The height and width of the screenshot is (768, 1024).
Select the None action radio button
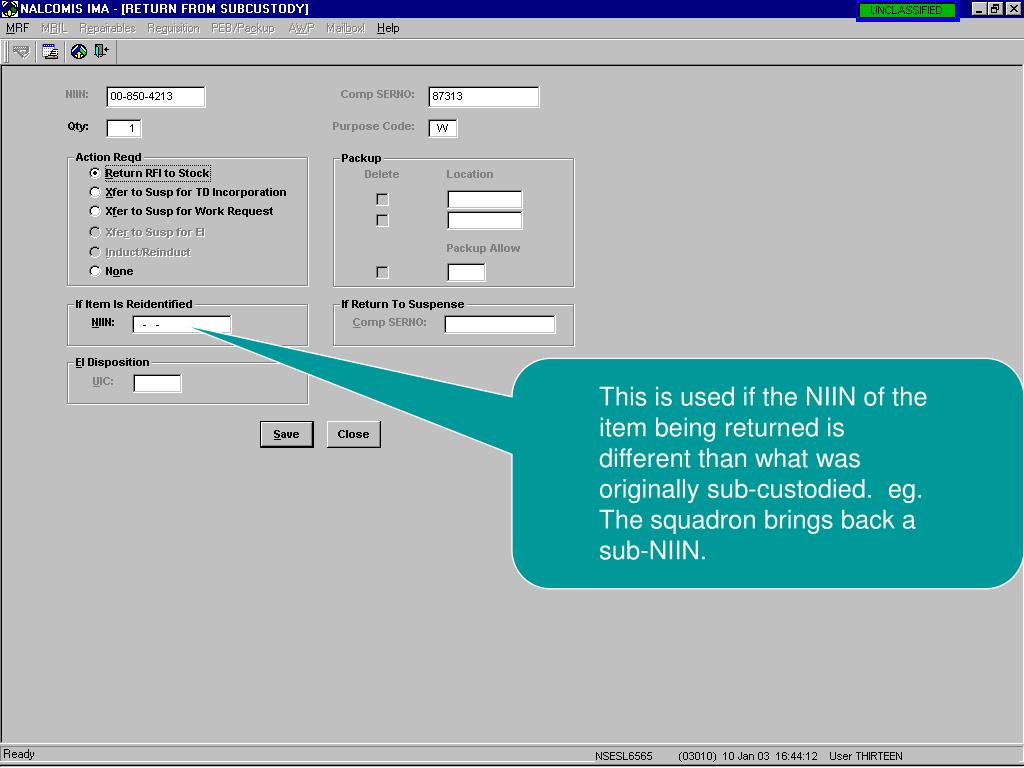[96, 271]
